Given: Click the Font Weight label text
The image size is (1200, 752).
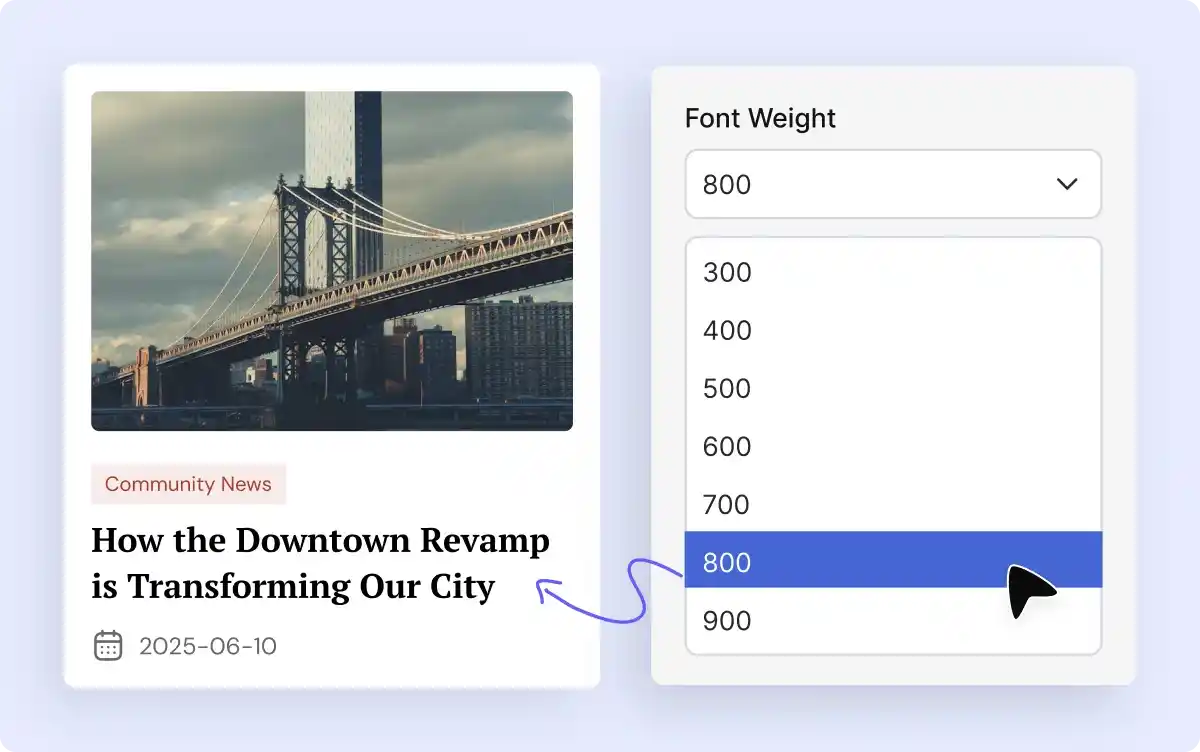Looking at the screenshot, I should pos(760,118).
